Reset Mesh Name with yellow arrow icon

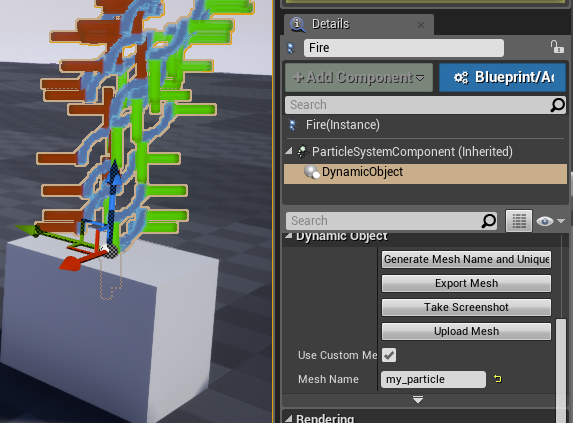[497, 379]
